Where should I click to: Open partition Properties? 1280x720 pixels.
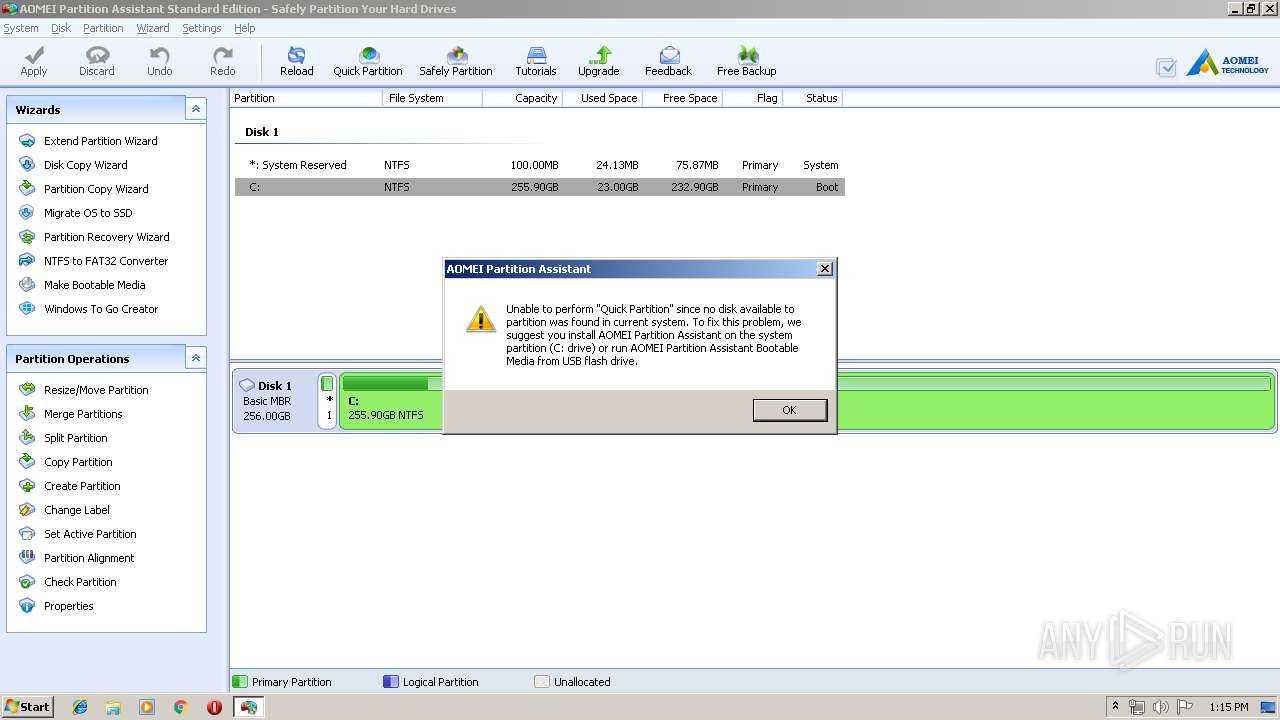coord(68,606)
